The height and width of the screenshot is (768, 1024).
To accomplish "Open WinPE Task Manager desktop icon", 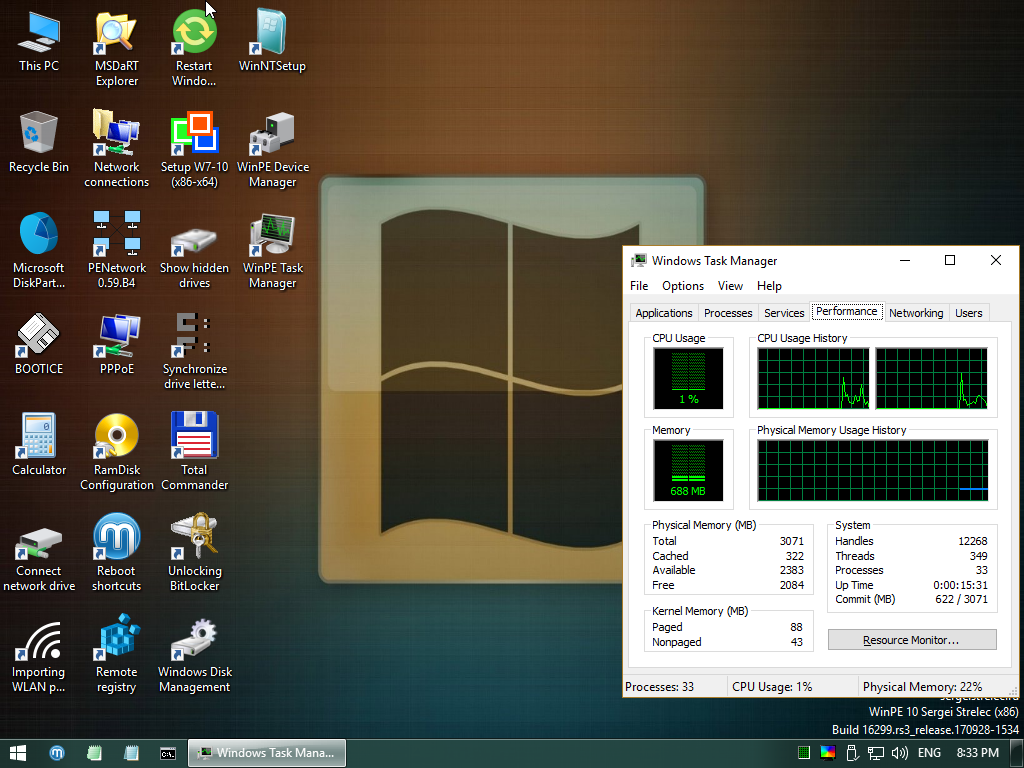I will click(272, 250).
